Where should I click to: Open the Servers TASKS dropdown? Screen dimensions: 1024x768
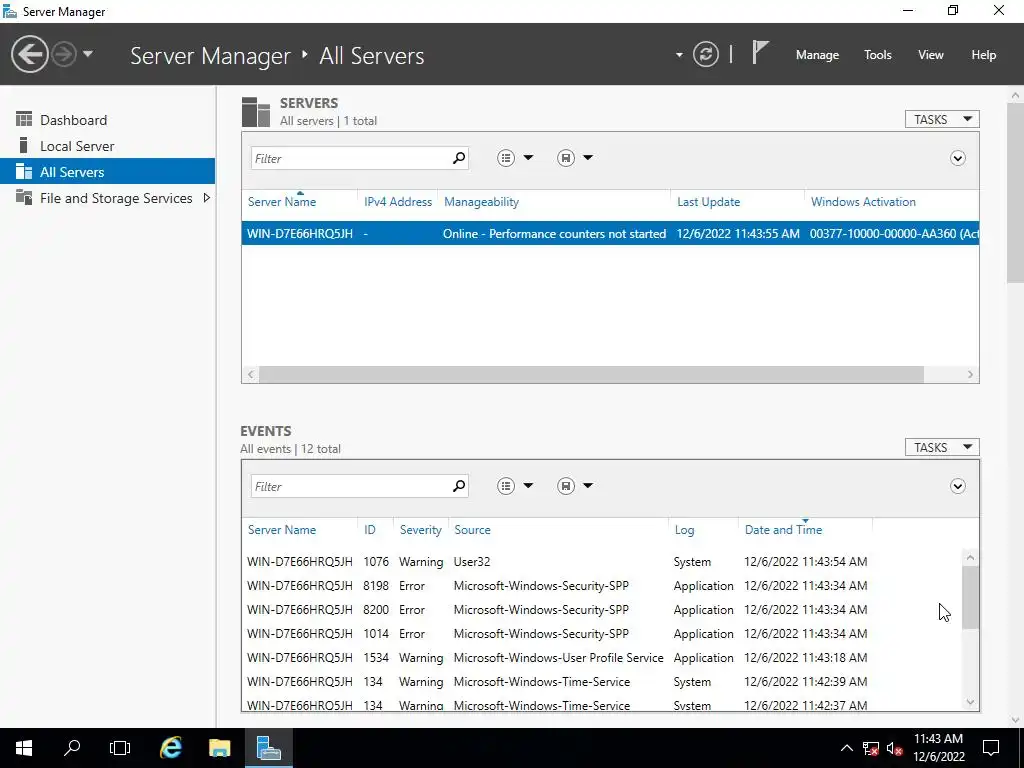(x=942, y=120)
